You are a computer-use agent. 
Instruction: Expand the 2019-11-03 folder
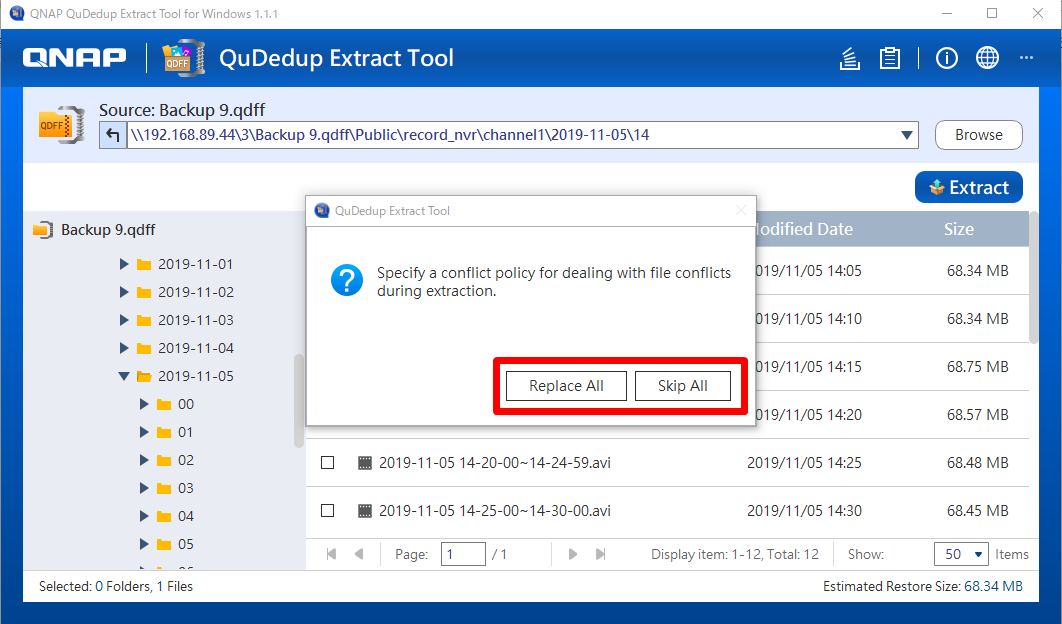tap(124, 320)
